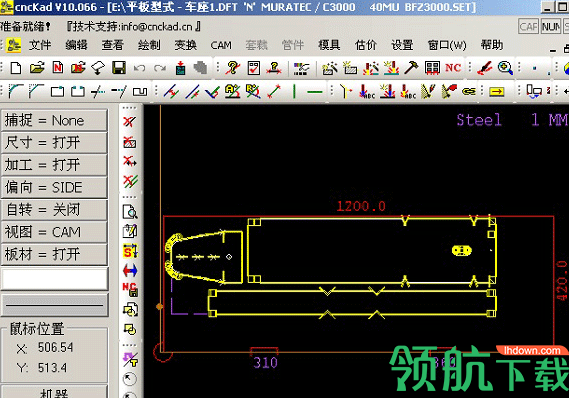Viewport: 569px width, 398px height.
Task: Toggle the 捕捉 = None snap setting
Action: [x=54, y=120]
